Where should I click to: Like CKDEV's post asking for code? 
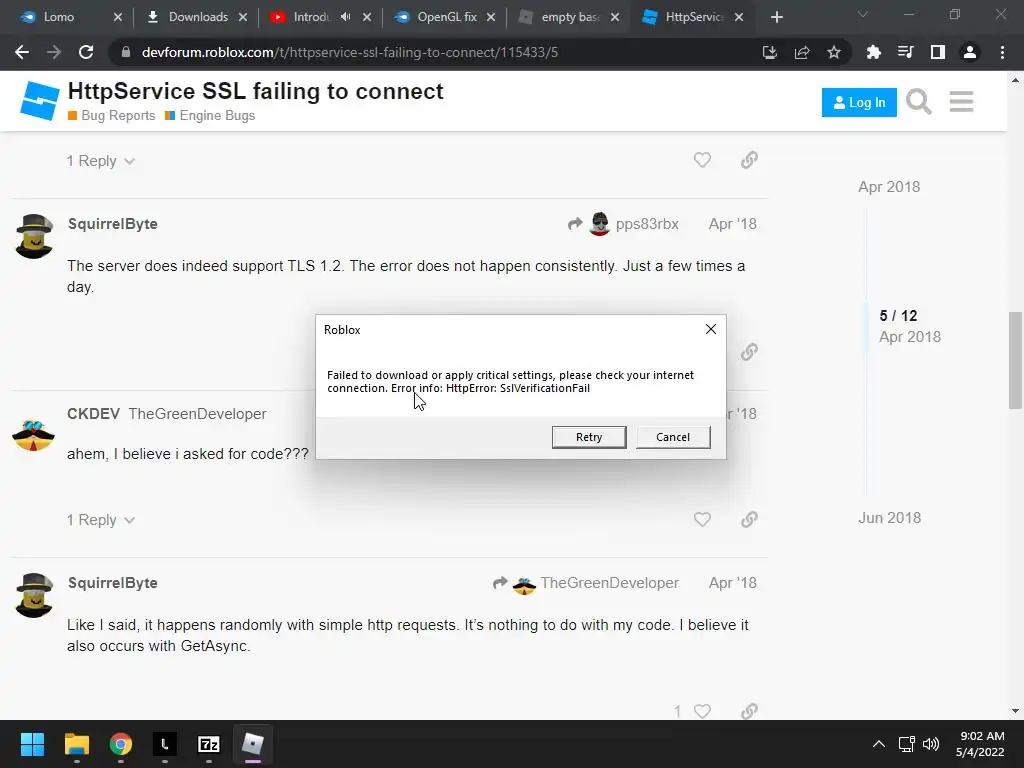702,519
